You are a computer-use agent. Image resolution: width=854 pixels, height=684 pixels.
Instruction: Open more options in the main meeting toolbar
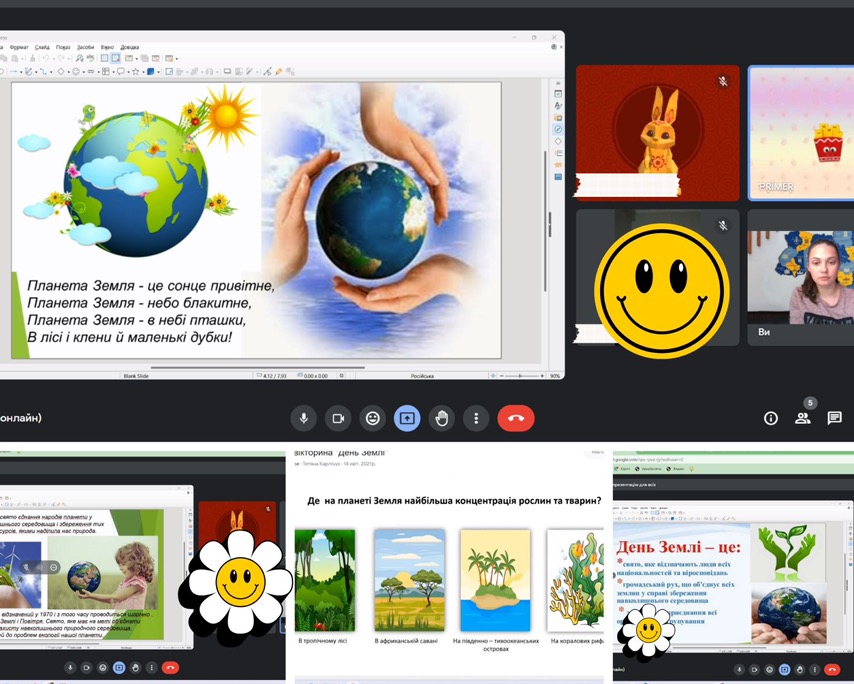[x=476, y=418]
